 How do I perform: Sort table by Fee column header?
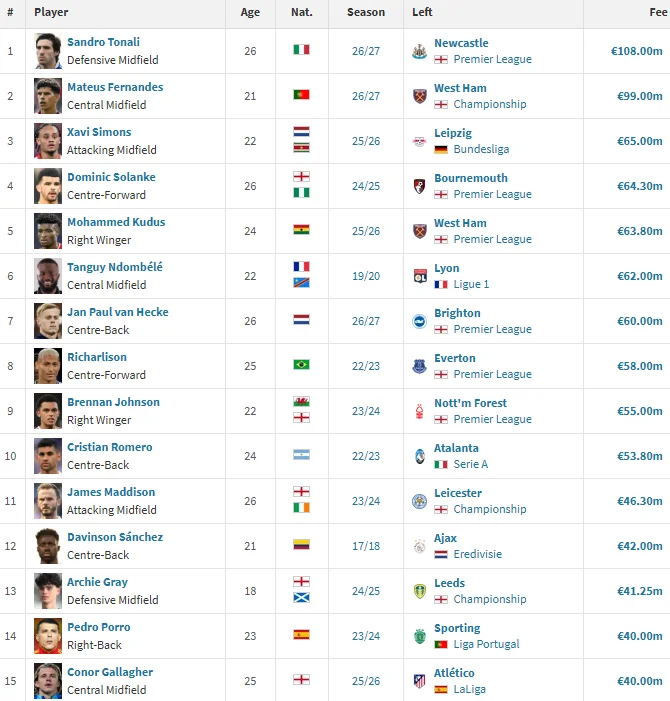pos(658,12)
